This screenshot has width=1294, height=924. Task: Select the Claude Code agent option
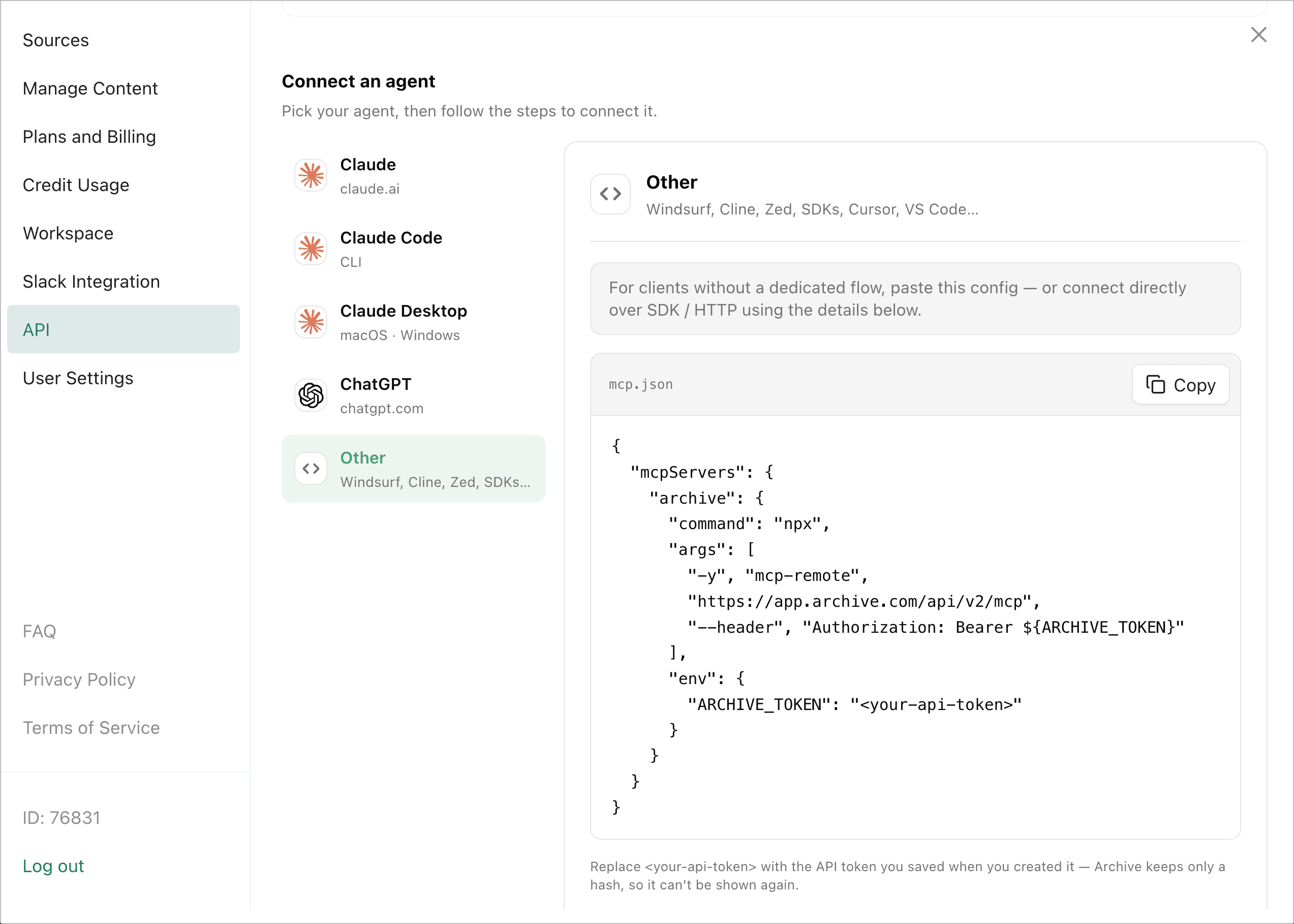pyautogui.click(x=414, y=249)
